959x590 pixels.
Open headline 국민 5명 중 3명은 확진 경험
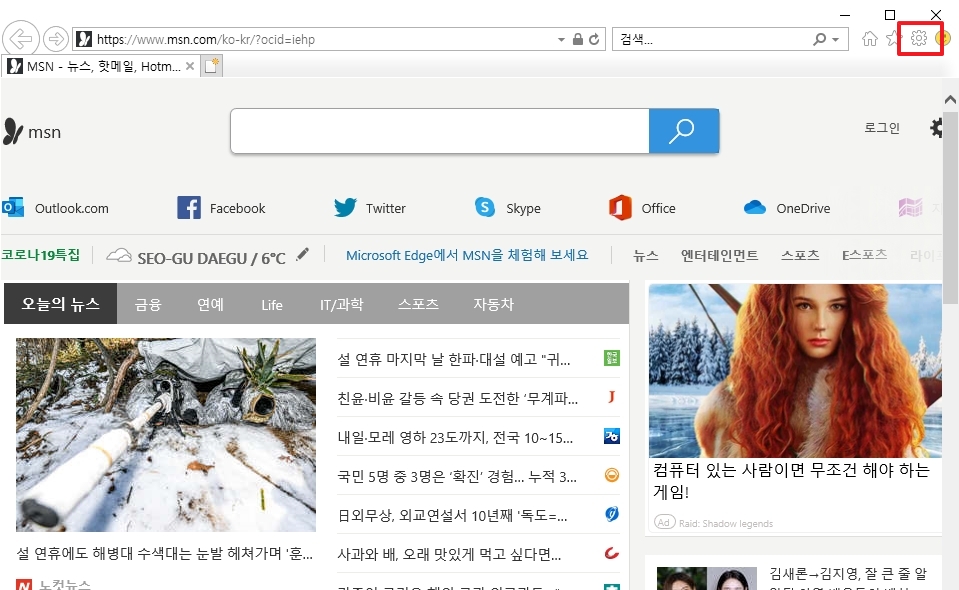pos(457,476)
